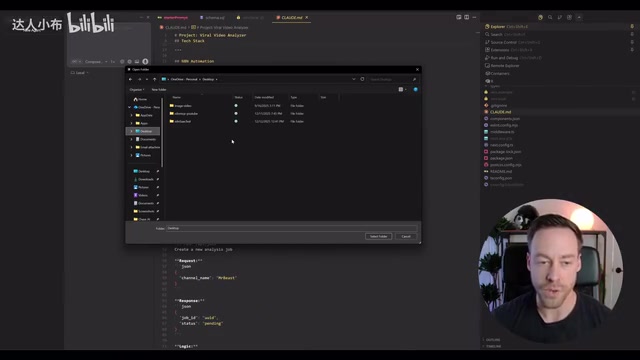Change view layout in dialog
This screenshot has height=360, width=640.
point(402,89)
